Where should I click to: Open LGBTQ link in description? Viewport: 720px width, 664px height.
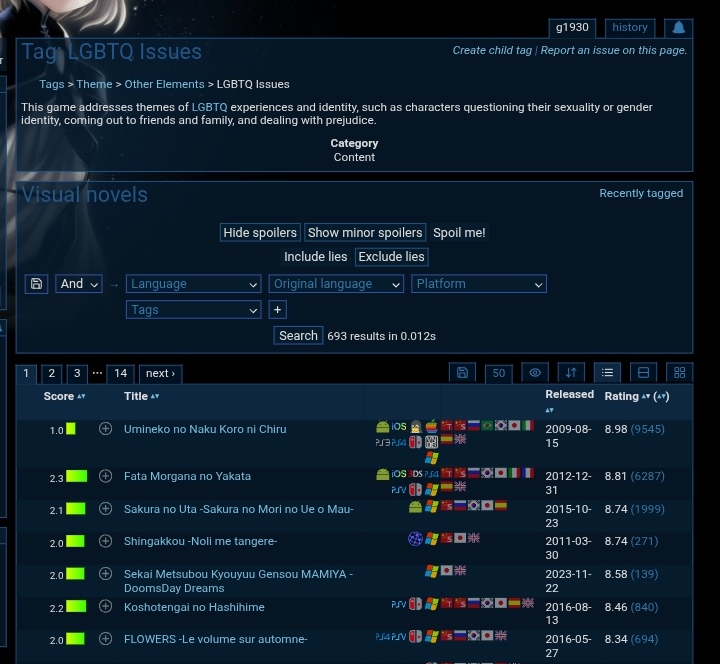(x=209, y=107)
